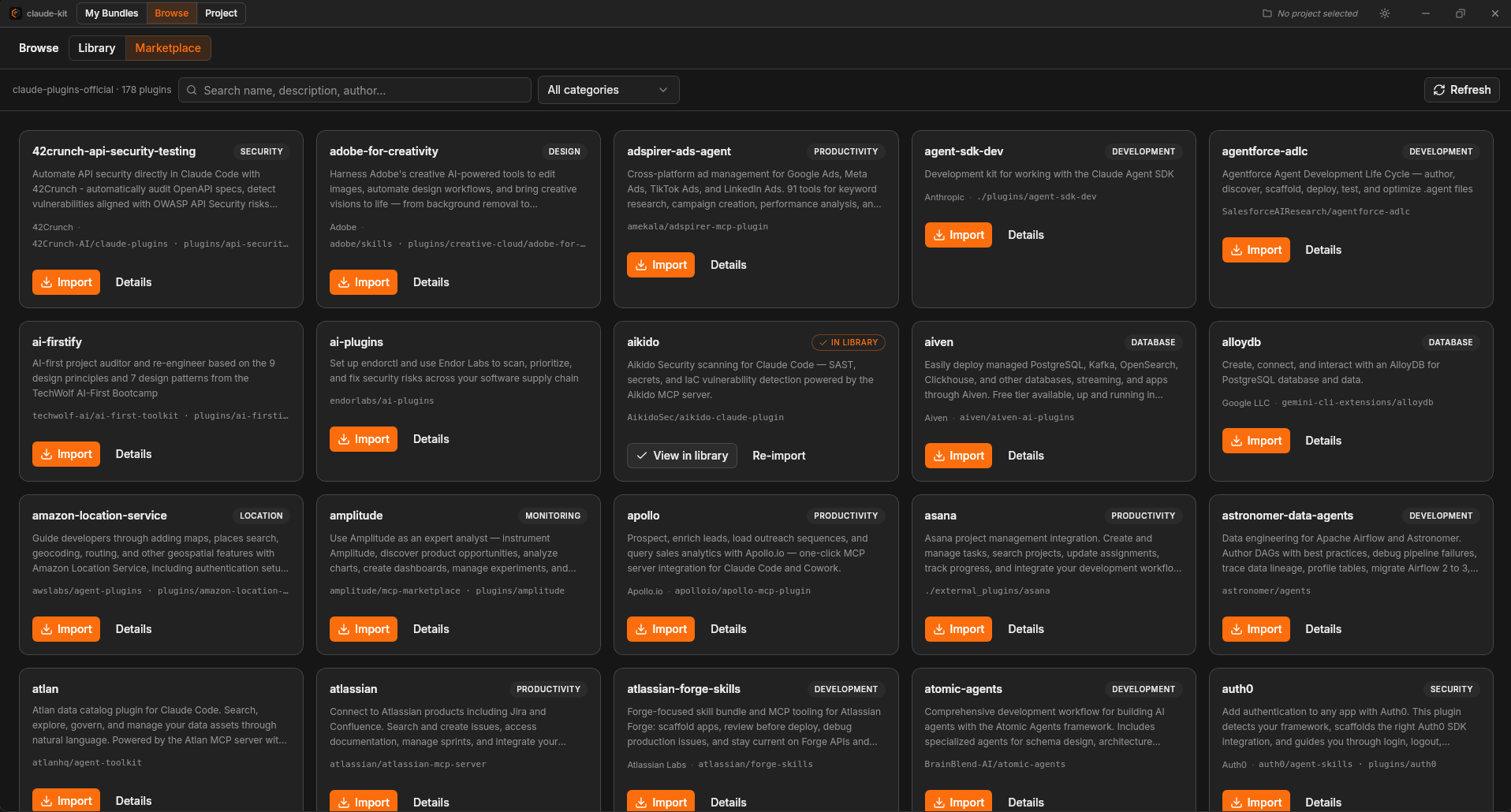Click No project selected label
The height and width of the screenshot is (812, 1511).
[1317, 13]
